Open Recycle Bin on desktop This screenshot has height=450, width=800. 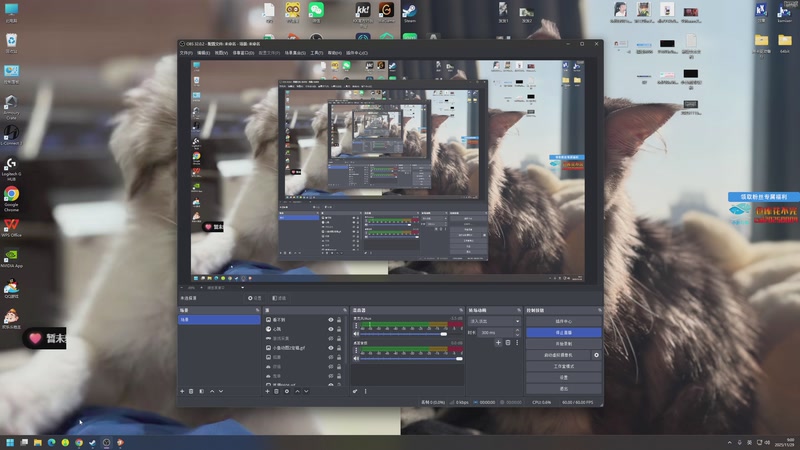pyautogui.click(x=11, y=43)
